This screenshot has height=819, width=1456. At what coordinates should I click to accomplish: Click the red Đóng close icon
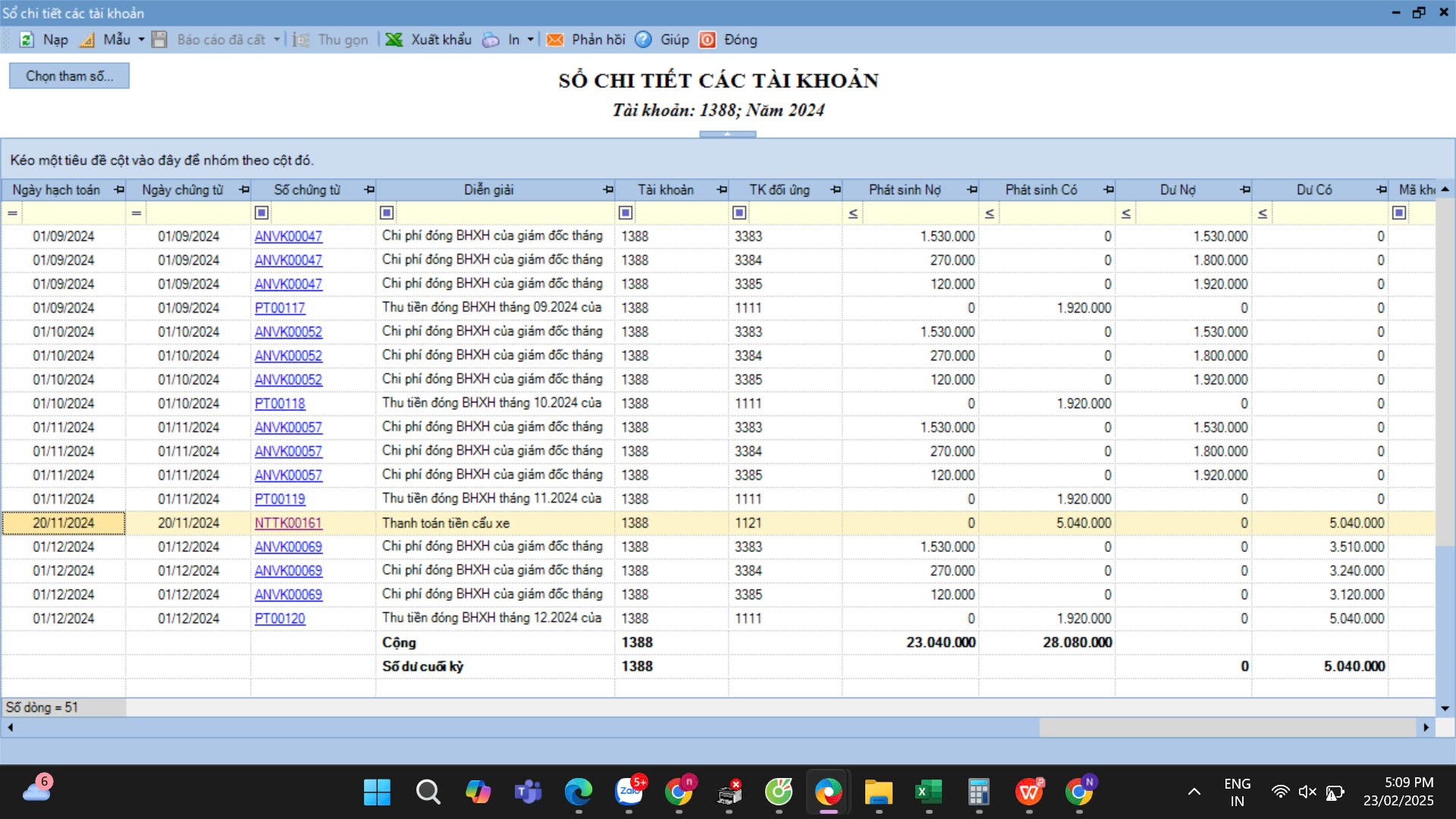pos(708,40)
